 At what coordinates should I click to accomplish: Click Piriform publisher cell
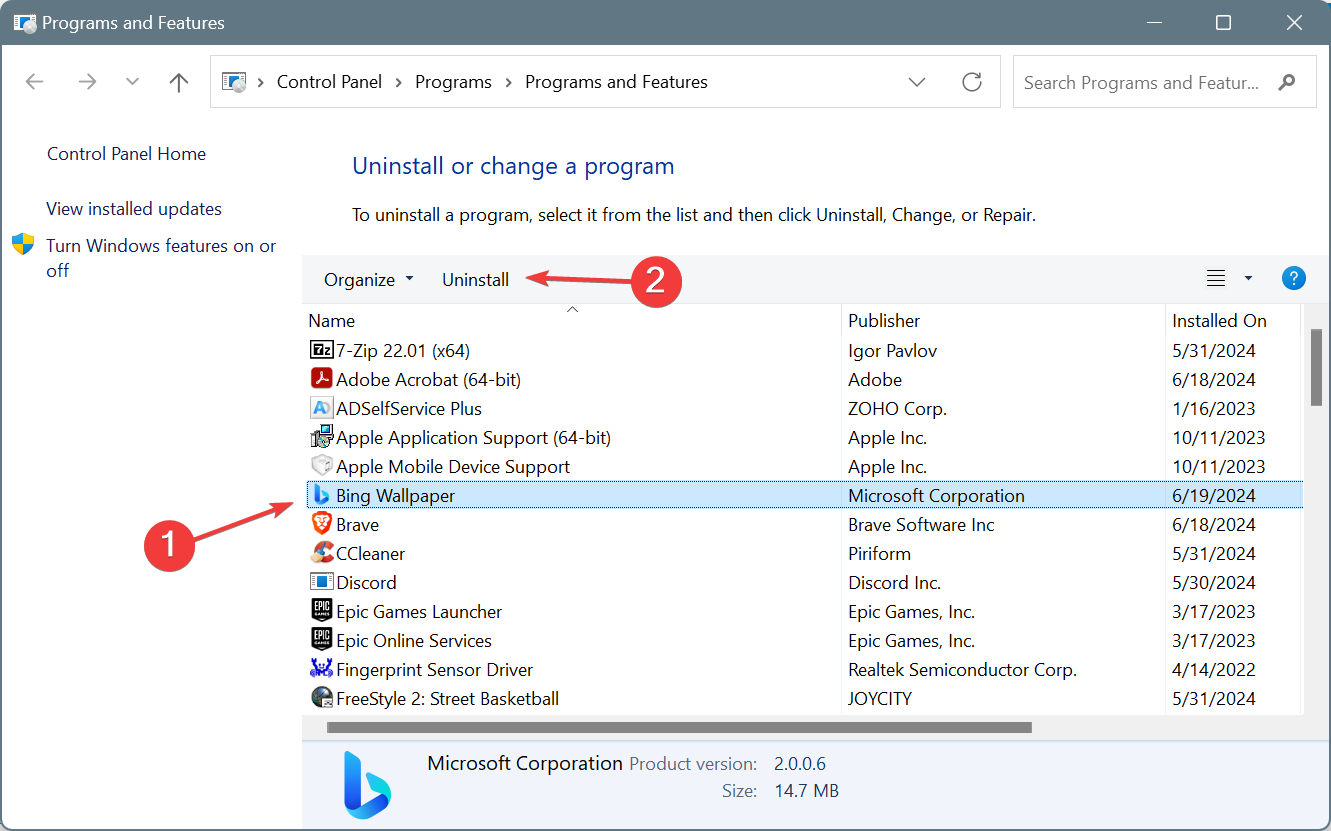879,554
